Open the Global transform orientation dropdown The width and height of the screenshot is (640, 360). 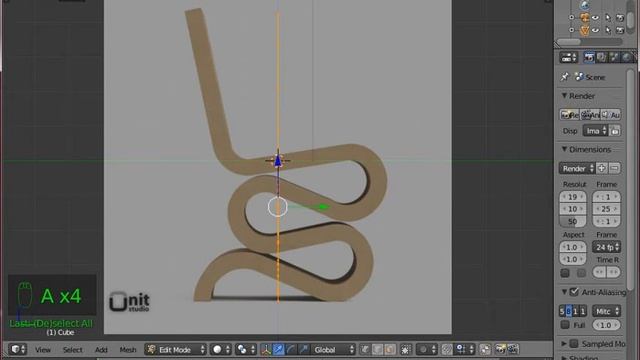point(333,349)
